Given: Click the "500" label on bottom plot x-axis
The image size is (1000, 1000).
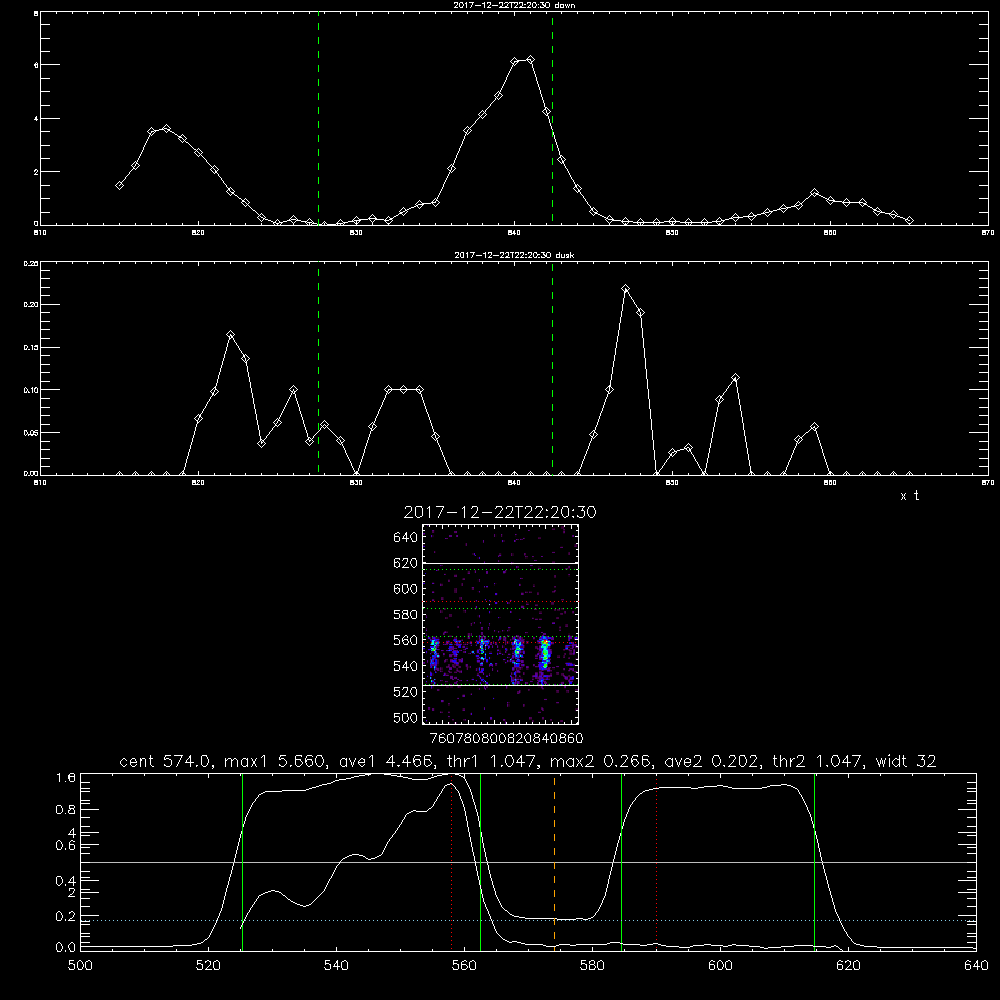Looking at the screenshot, I should (80, 966).
